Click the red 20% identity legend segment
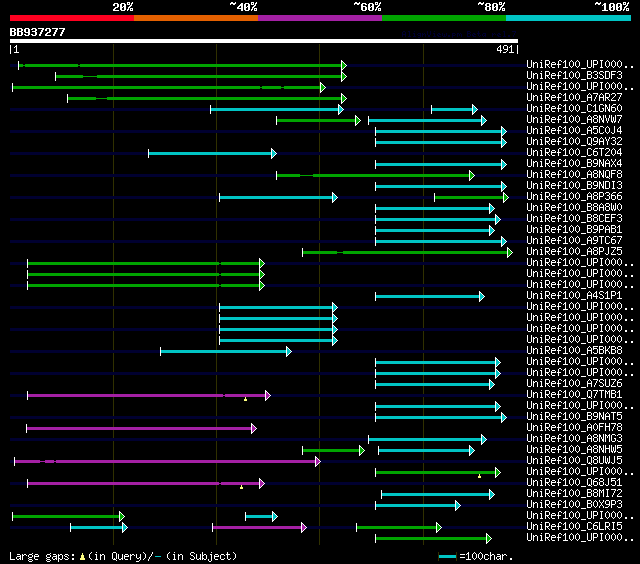This screenshot has height=564, width=640. (x=72, y=18)
